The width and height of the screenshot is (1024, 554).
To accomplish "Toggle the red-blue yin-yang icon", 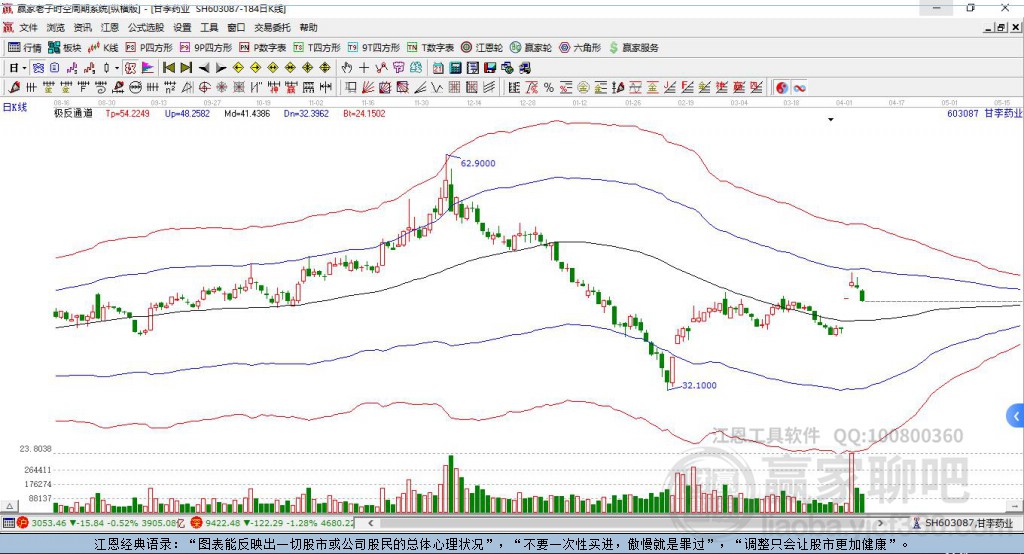I will (781, 87).
